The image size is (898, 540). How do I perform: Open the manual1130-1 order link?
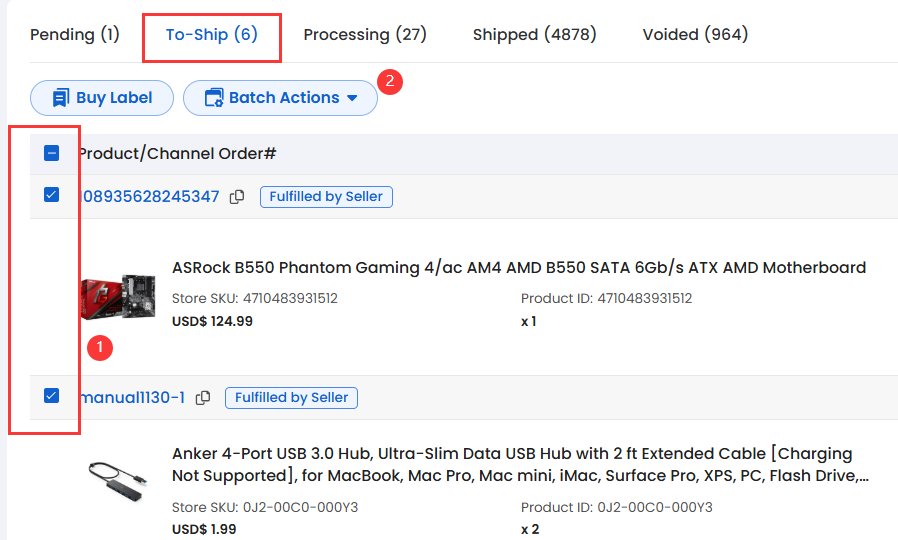[133, 397]
